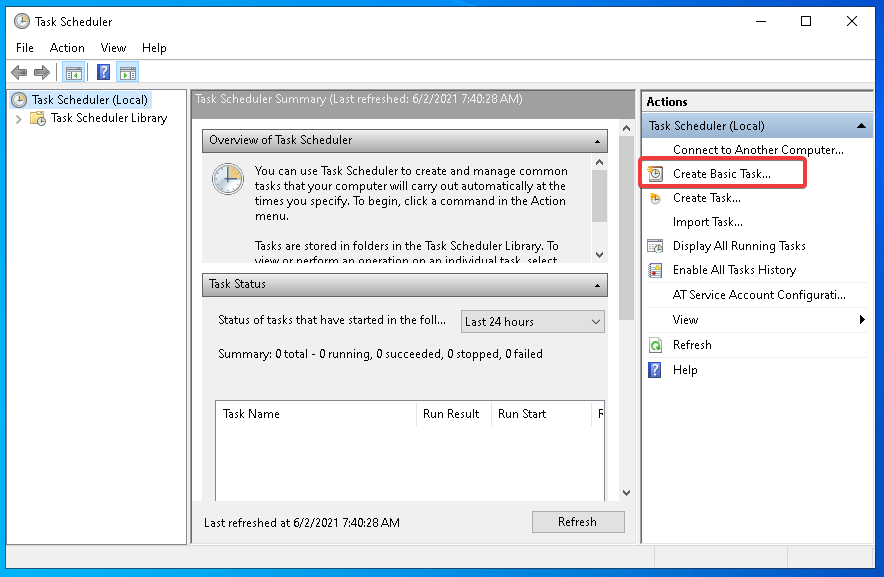The height and width of the screenshot is (577, 884).
Task: Open the Last 24 hours dropdown
Action: [x=533, y=321]
